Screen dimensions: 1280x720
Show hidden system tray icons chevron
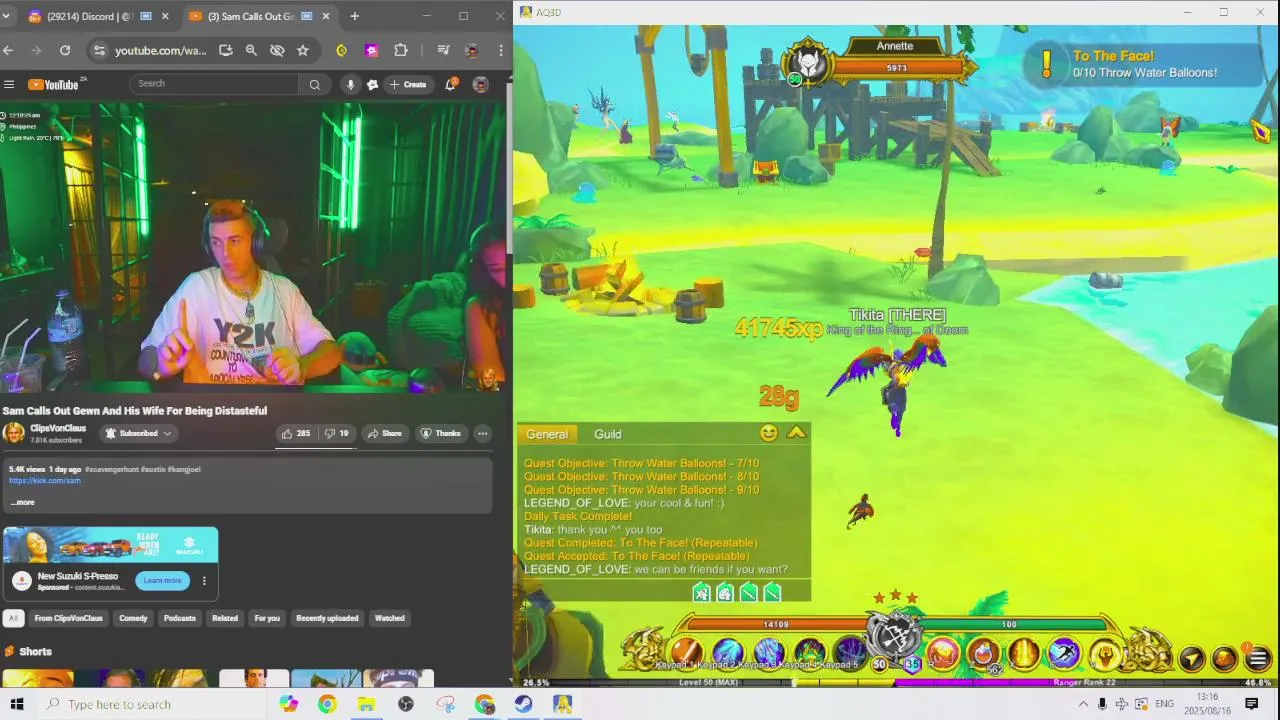pyautogui.click(x=1083, y=704)
